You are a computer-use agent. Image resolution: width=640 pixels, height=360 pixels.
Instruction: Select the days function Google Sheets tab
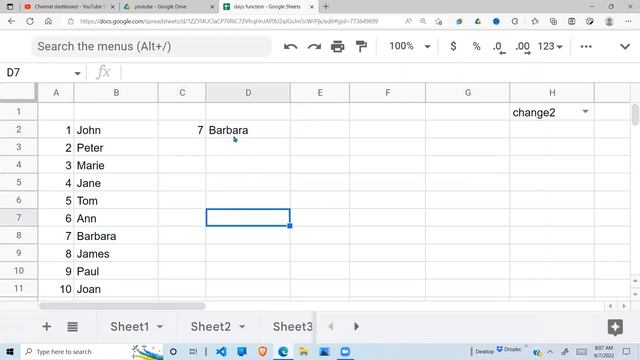click(x=269, y=7)
